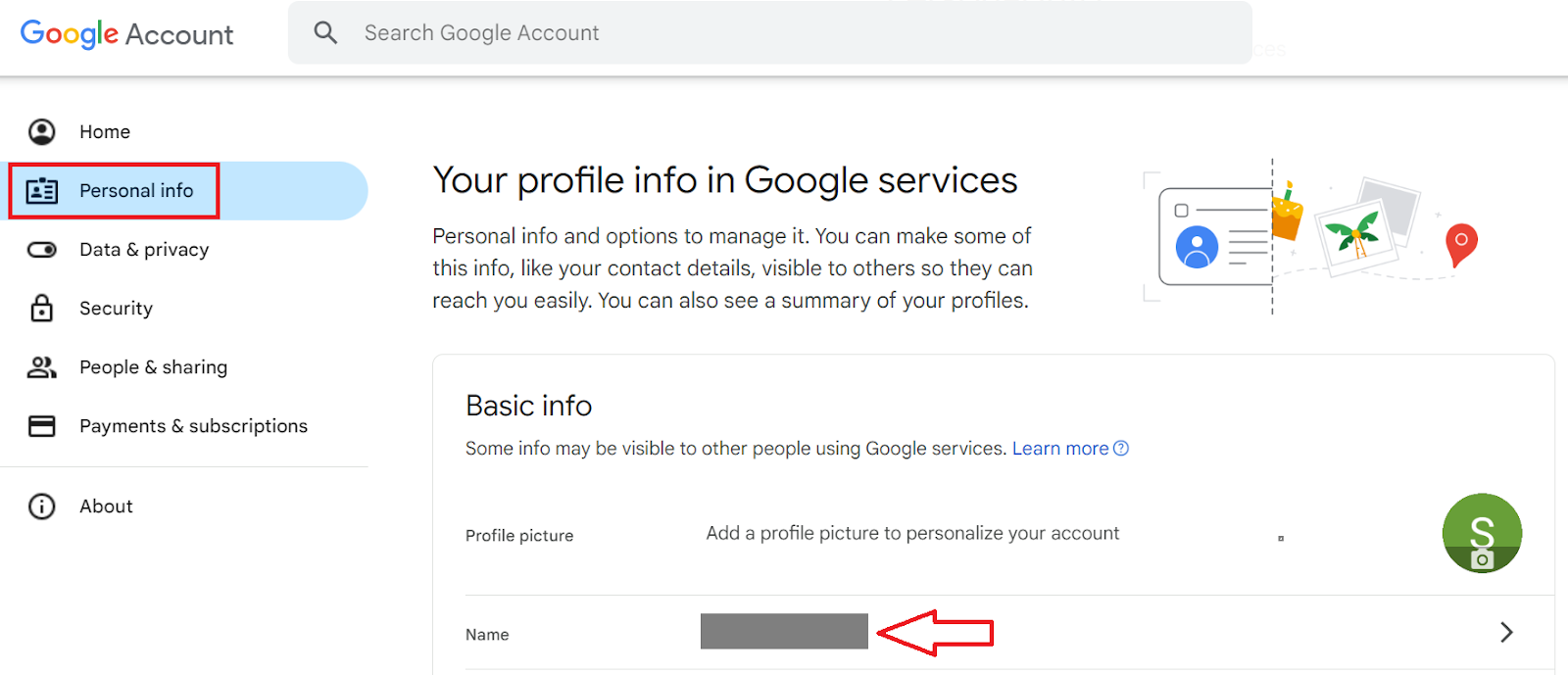Viewport: 1568px width, 675px height.
Task: Go to Security section
Action: (x=116, y=309)
